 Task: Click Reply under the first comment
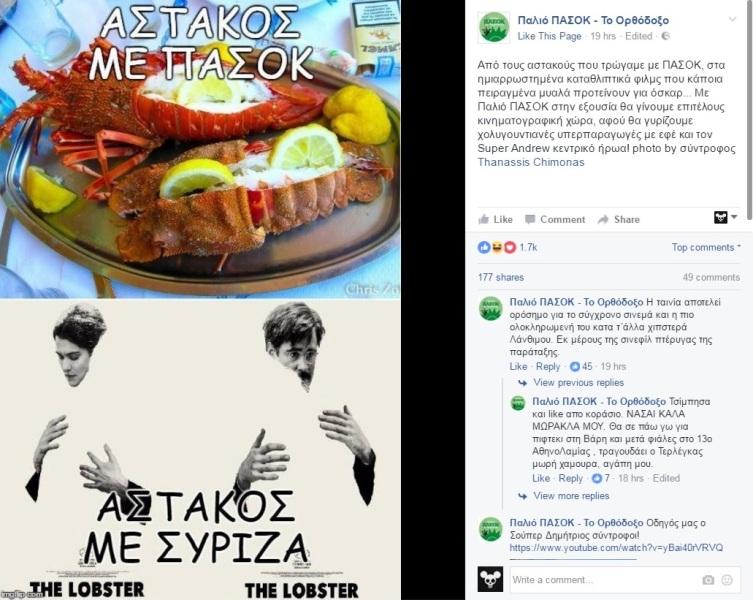pos(548,367)
